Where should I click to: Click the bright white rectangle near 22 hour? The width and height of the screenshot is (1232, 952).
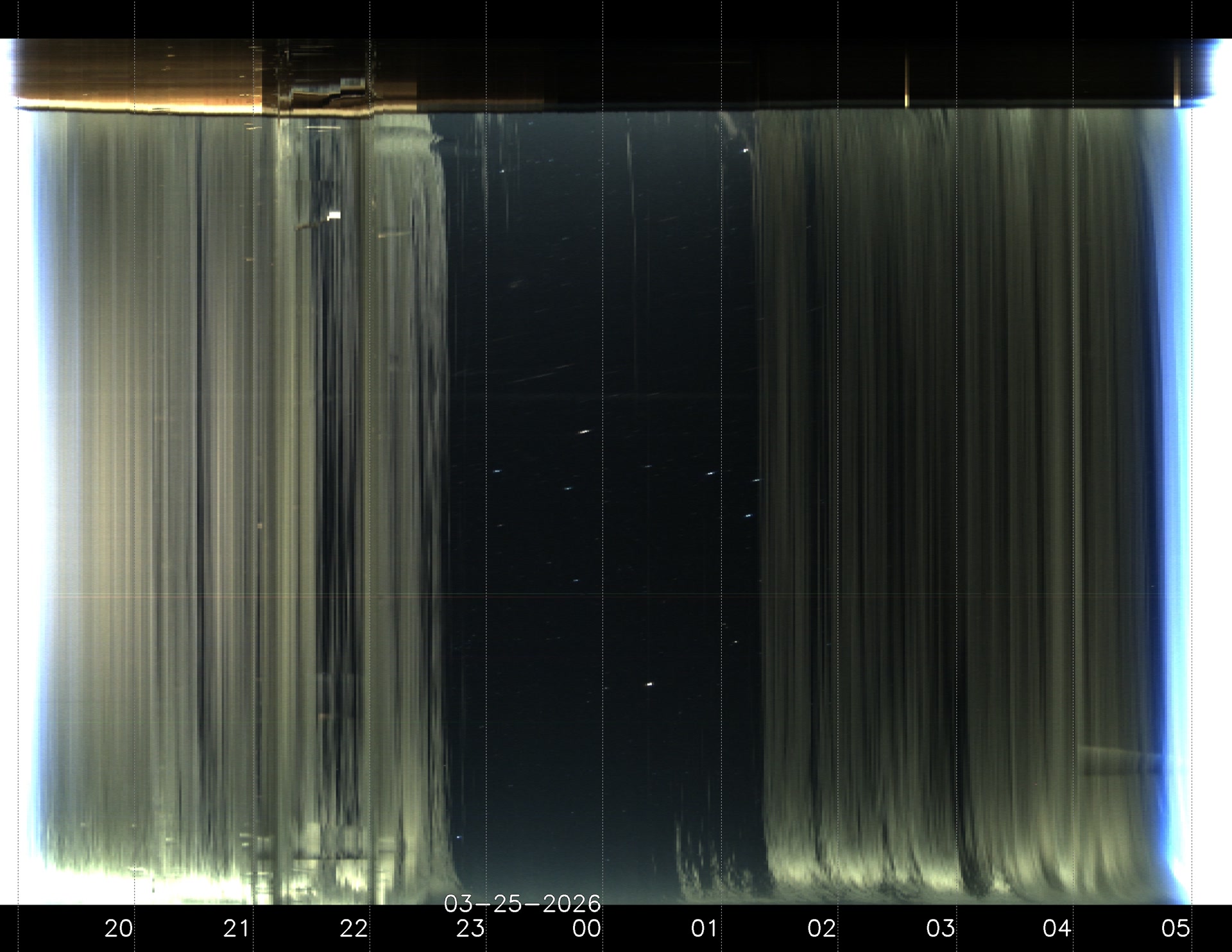pyautogui.click(x=334, y=216)
